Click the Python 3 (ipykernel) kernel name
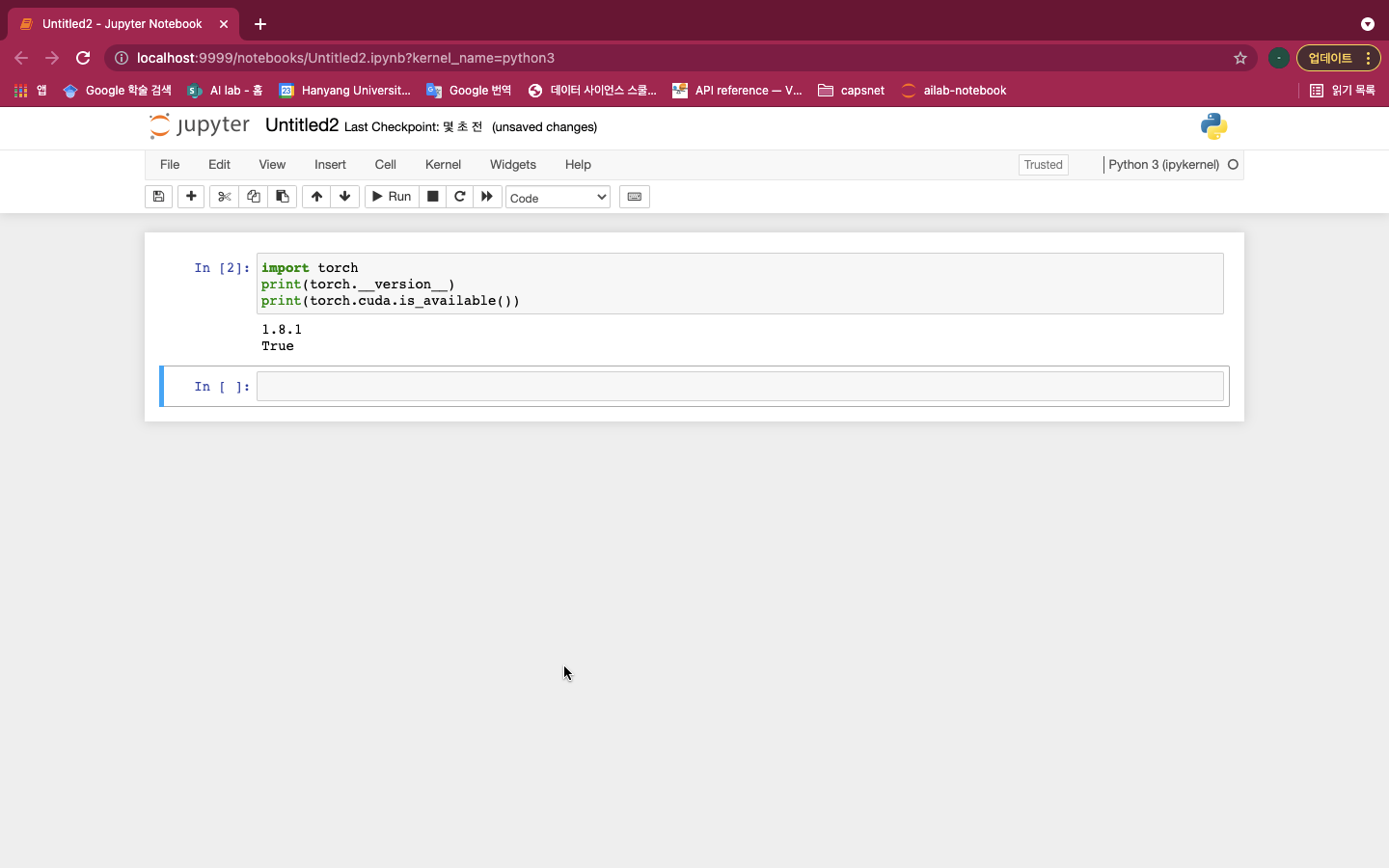Screen dimensions: 1389x868 (x=1164, y=165)
